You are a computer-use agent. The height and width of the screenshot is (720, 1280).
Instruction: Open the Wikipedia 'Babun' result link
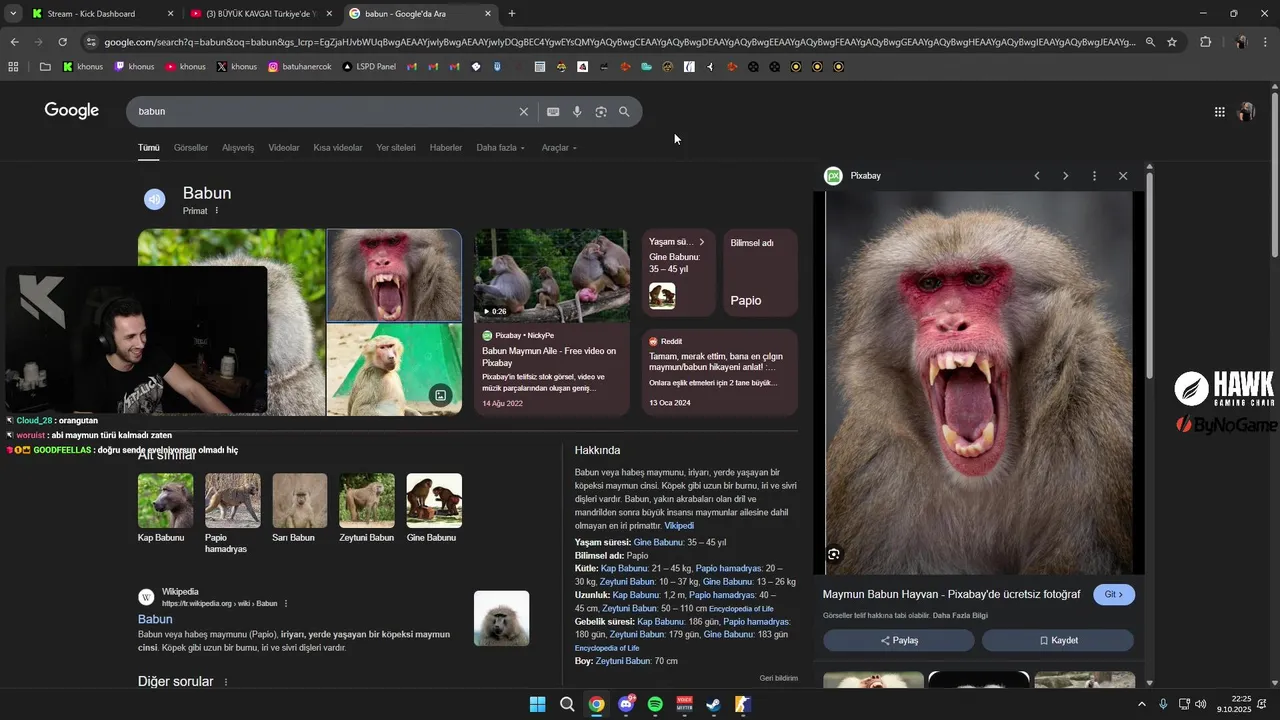(x=155, y=619)
